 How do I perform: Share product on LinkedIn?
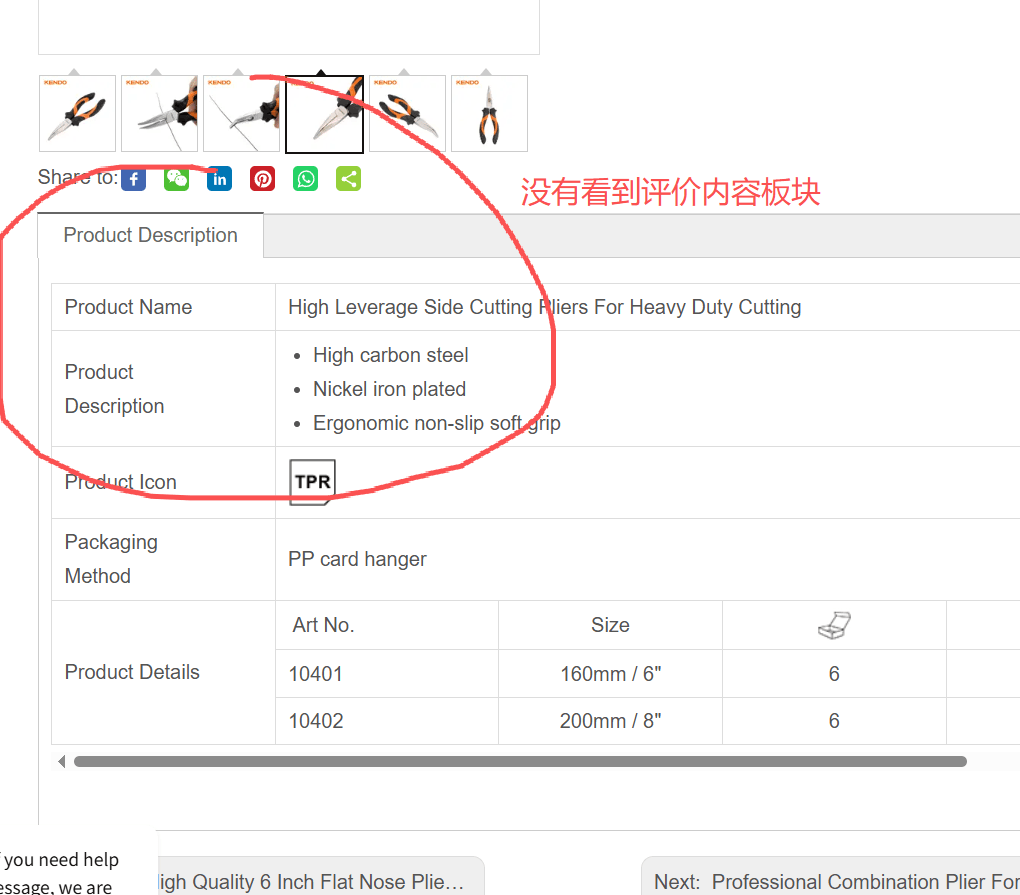point(219,179)
